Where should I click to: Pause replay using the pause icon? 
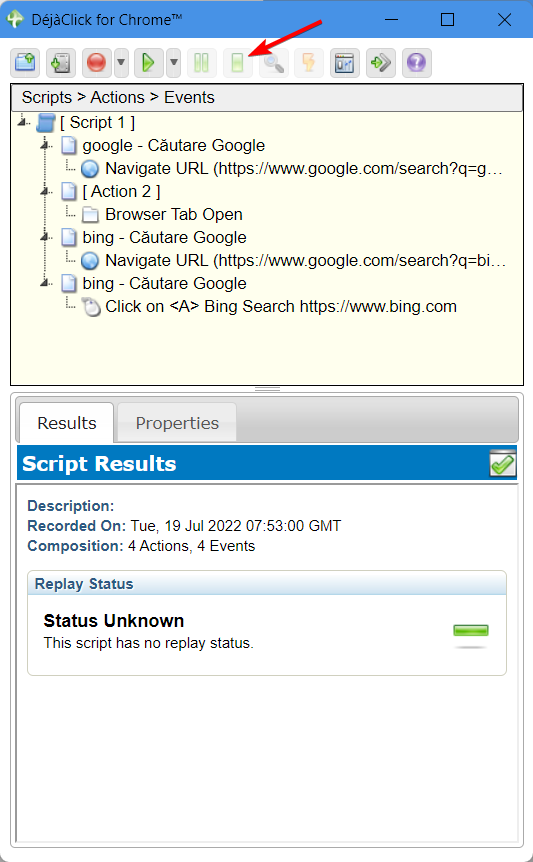202,63
